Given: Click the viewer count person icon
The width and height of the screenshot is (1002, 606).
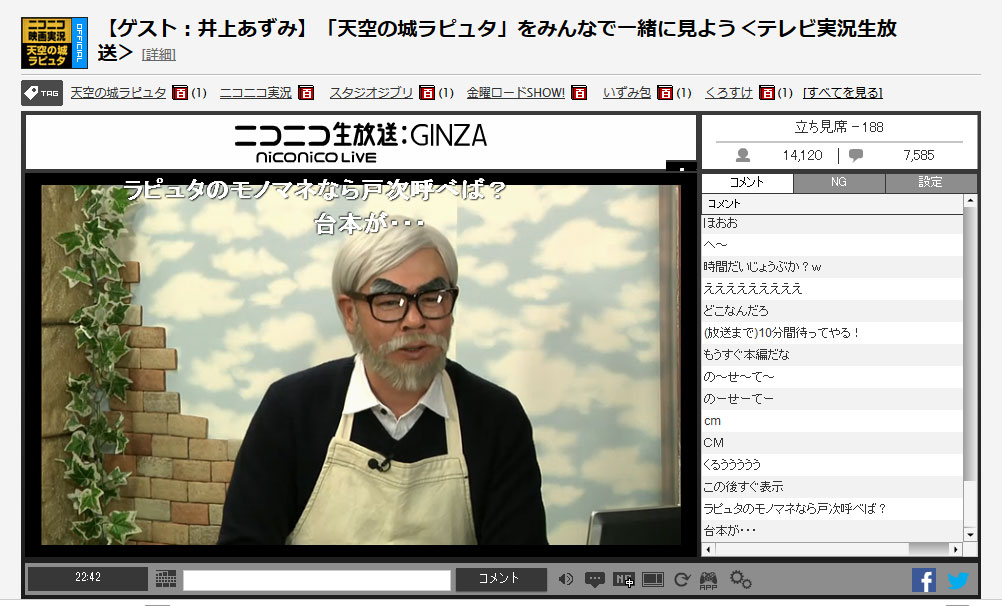Looking at the screenshot, I should 743,155.
